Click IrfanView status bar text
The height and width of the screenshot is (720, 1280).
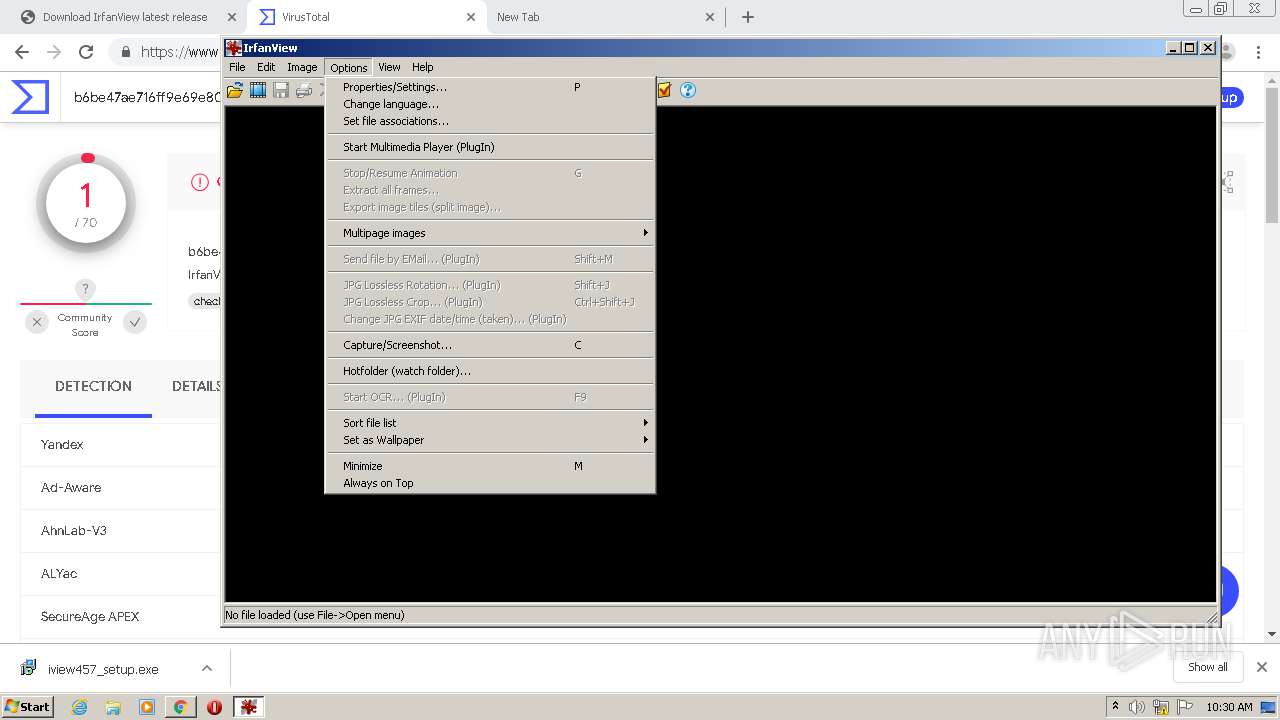tap(315, 615)
